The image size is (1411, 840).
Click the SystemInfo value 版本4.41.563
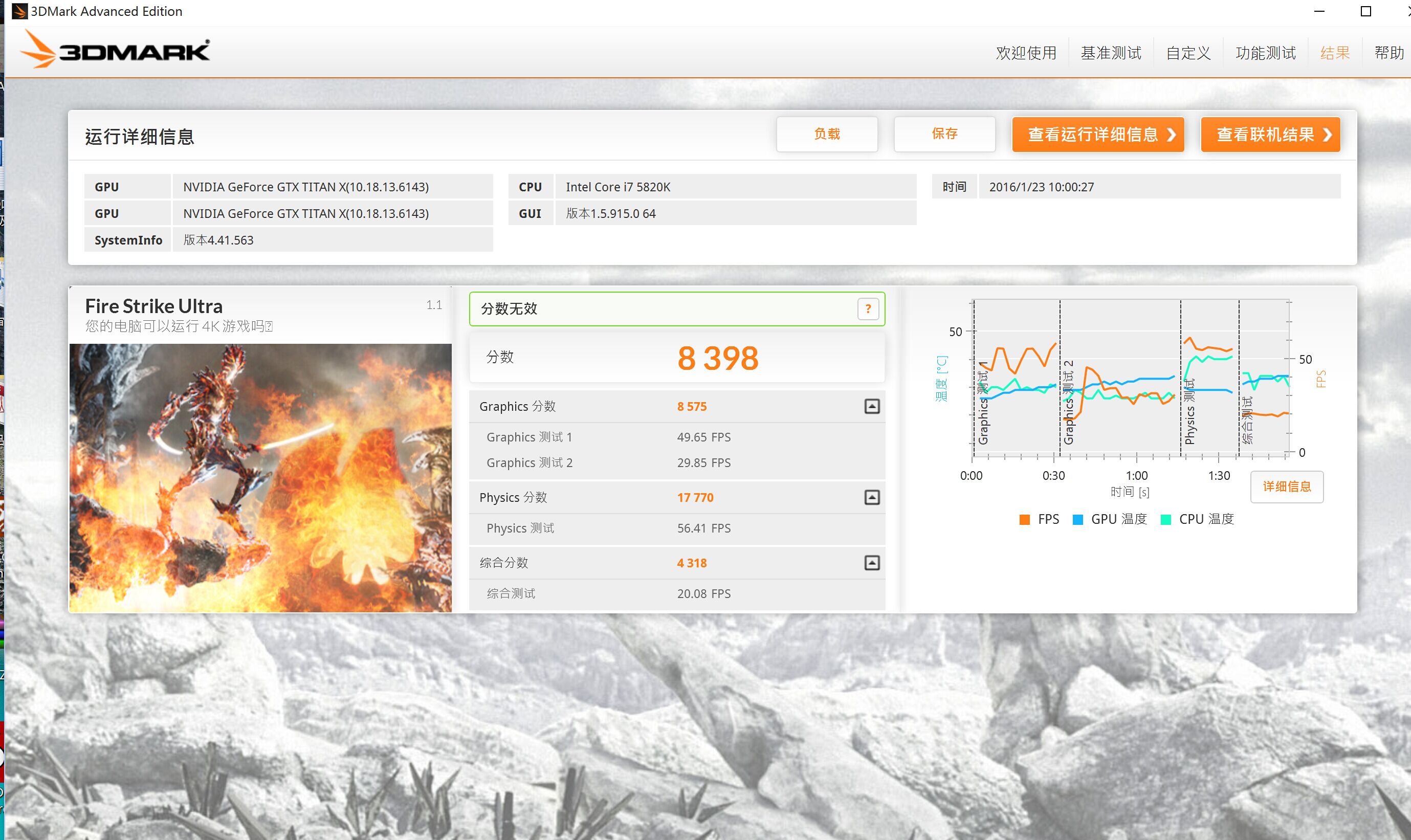[333, 240]
